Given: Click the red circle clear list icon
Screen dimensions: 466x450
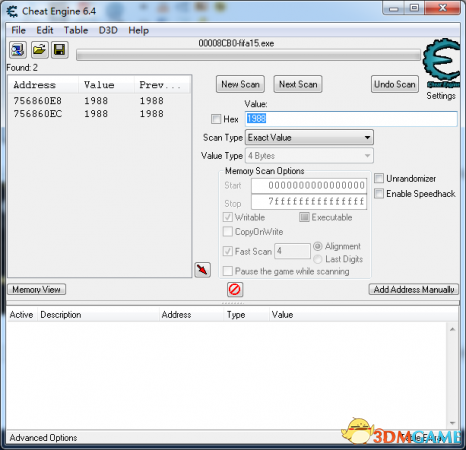Looking at the screenshot, I should [x=235, y=289].
